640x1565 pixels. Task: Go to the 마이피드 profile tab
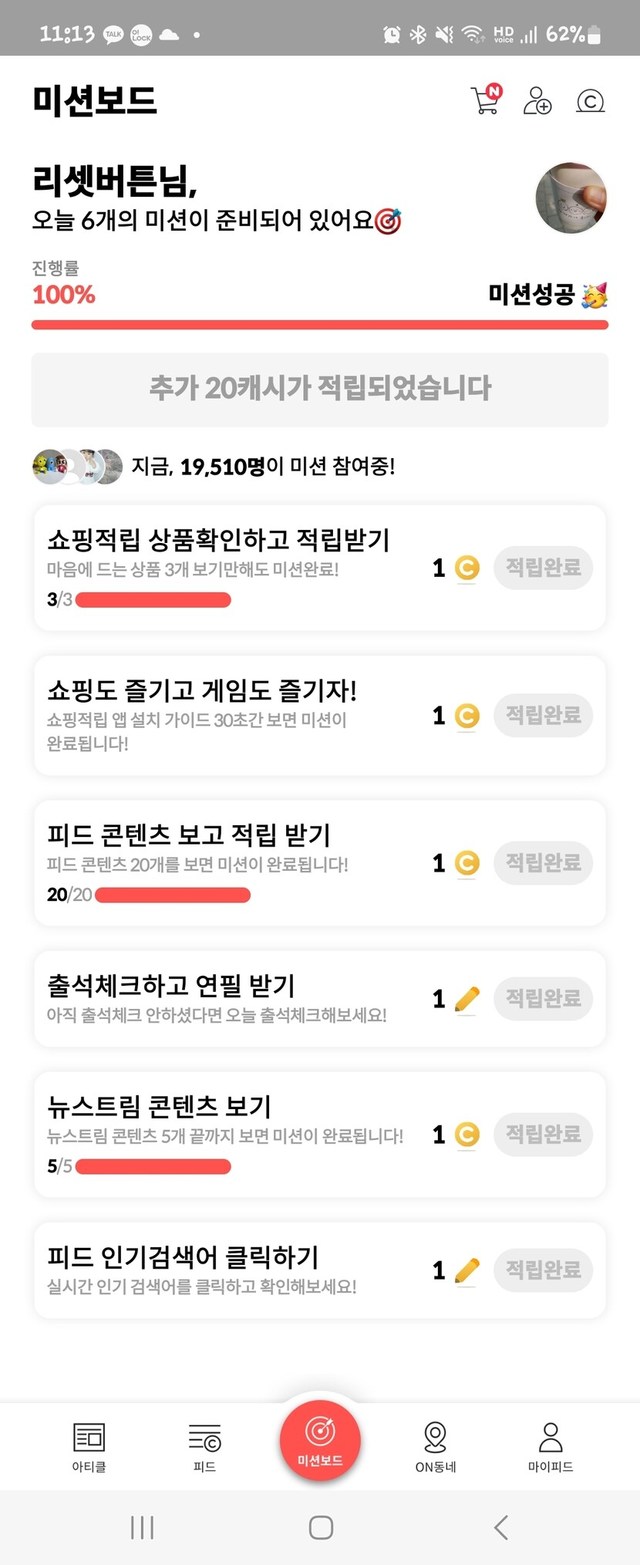click(x=550, y=1447)
